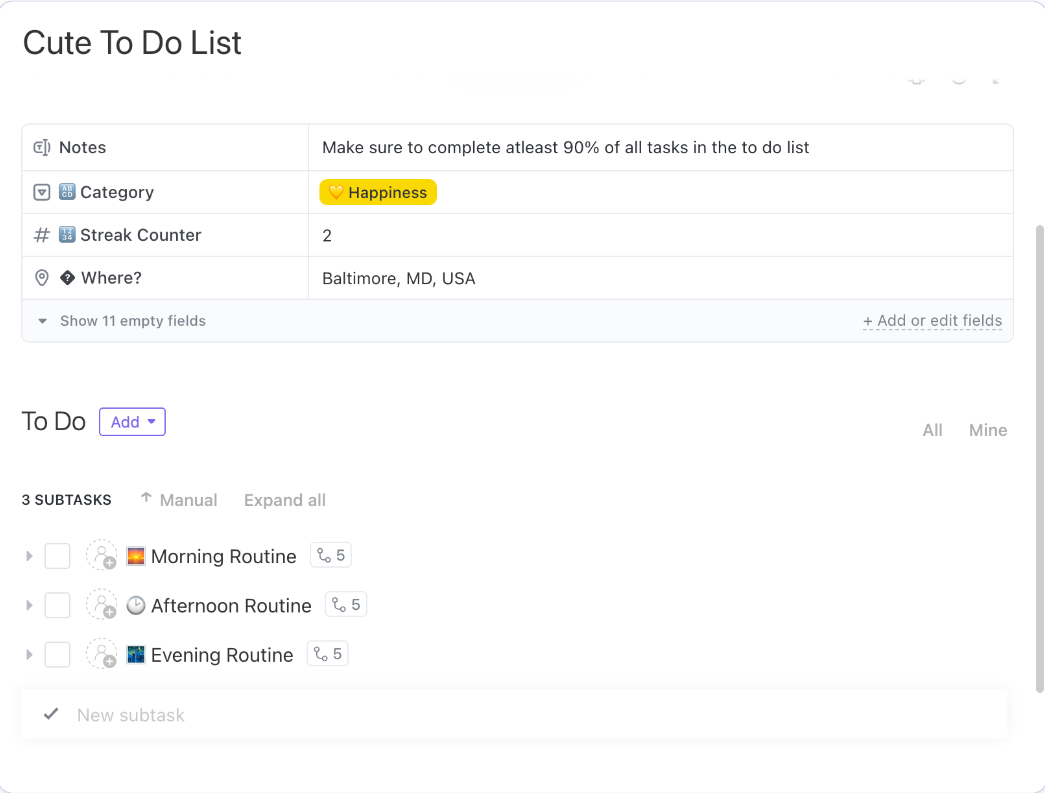Expand the Morning Routine subtask

(29, 556)
